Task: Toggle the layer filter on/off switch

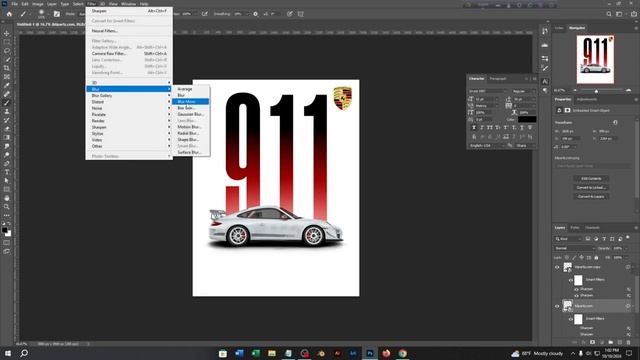Action: click(x=628, y=238)
